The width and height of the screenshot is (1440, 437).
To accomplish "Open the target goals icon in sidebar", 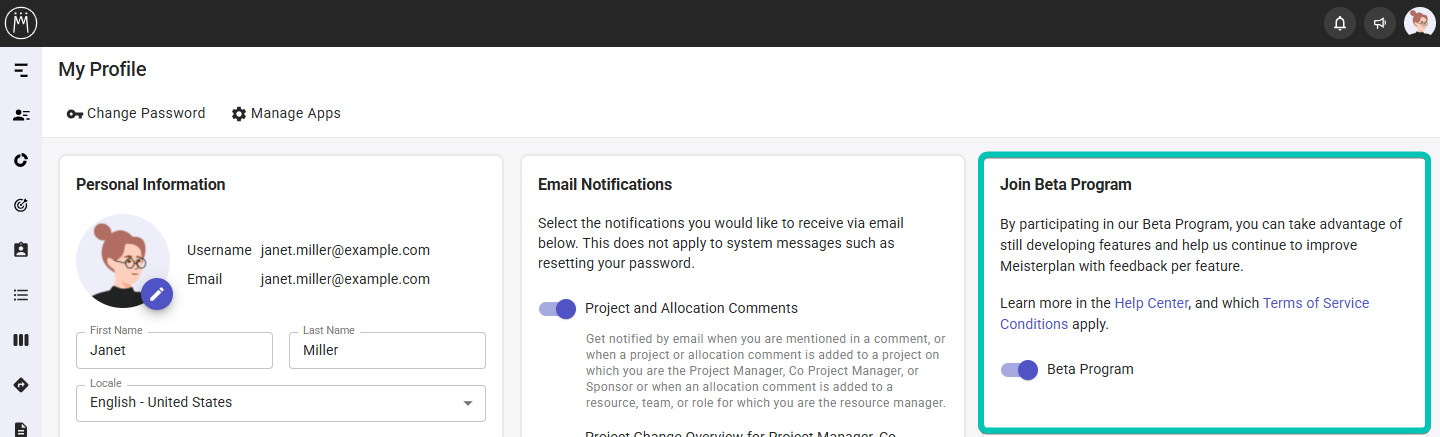I will pos(21,205).
